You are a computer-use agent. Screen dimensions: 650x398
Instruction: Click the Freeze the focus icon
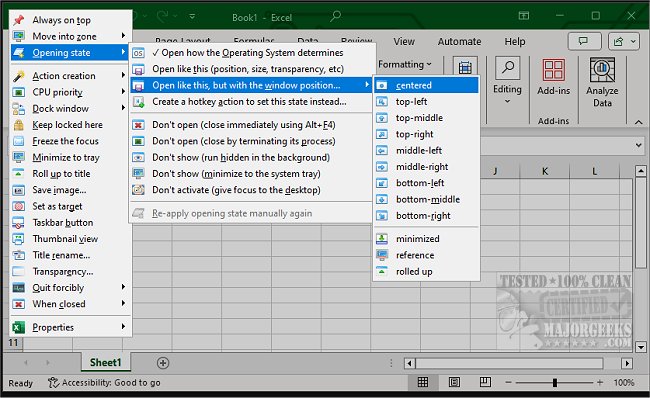point(19,141)
